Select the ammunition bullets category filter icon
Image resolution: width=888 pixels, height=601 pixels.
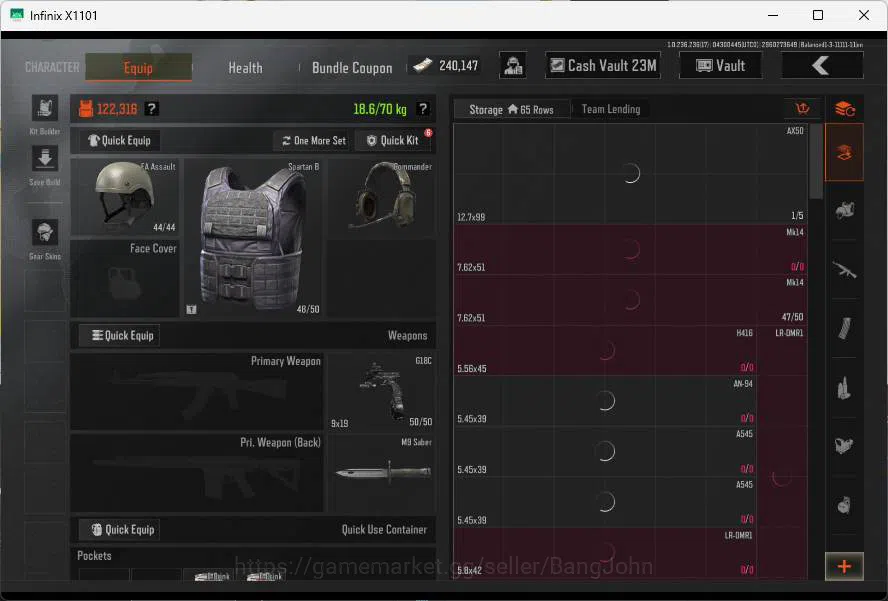(x=844, y=389)
